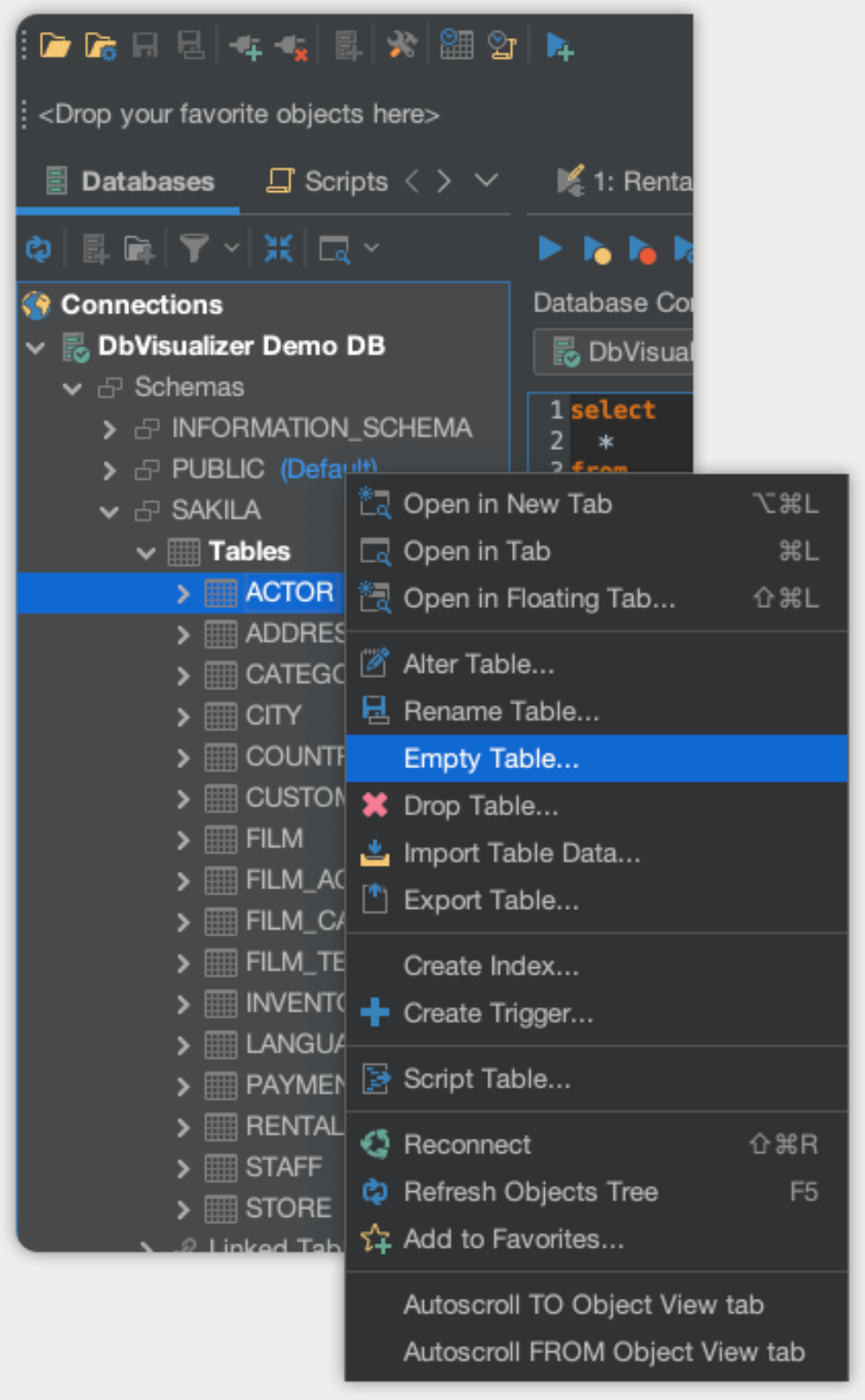Click the red X icon next to Drop Table
The height and width of the screenshot is (1400, 865).
(x=375, y=805)
